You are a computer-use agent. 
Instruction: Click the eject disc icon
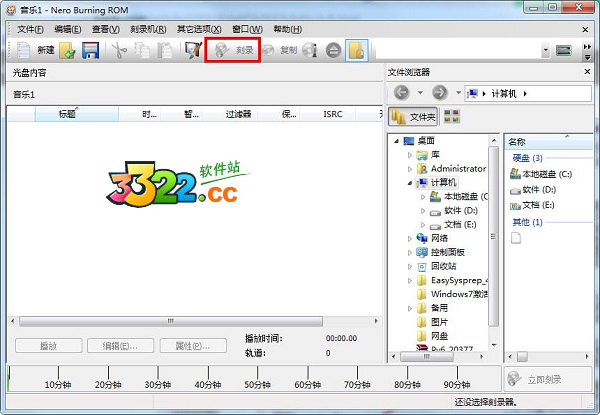pos(334,50)
